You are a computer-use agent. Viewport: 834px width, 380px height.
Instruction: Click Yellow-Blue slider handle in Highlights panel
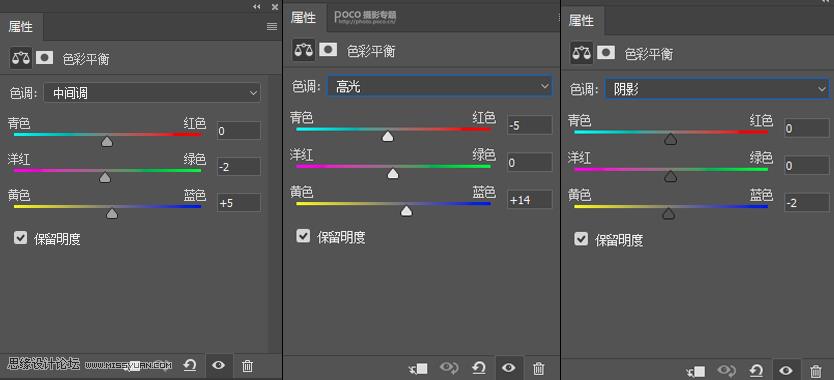pyautogui.click(x=406, y=211)
